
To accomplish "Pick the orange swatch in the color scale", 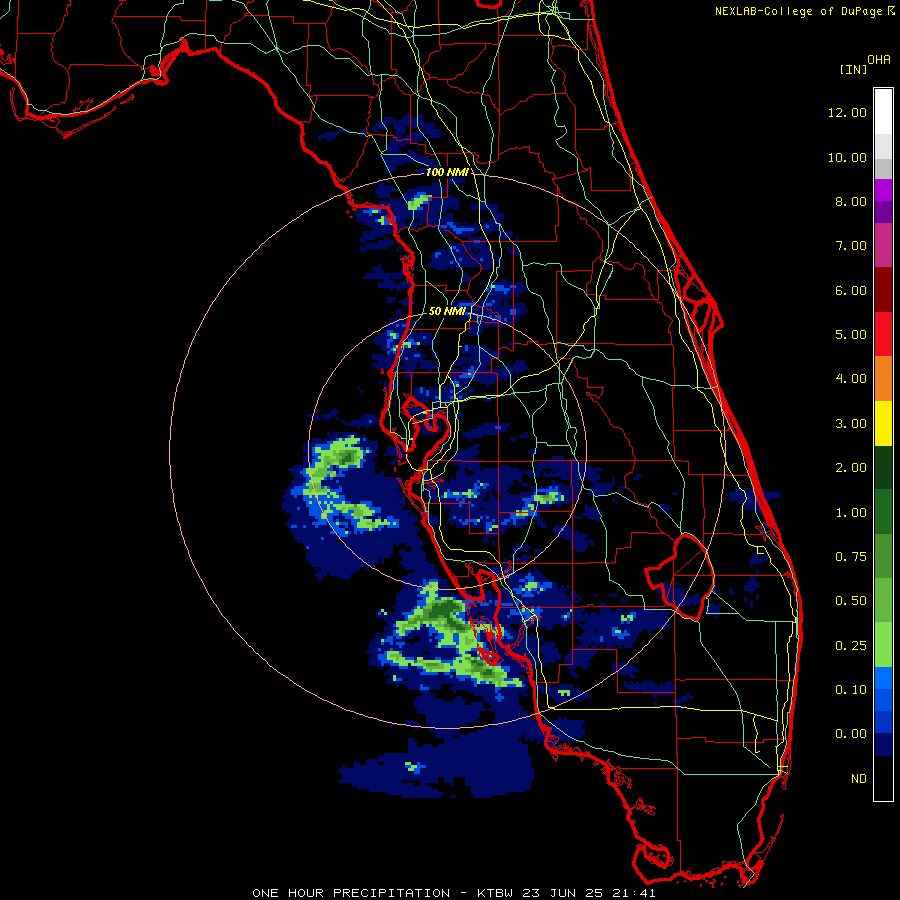I will (x=883, y=379).
